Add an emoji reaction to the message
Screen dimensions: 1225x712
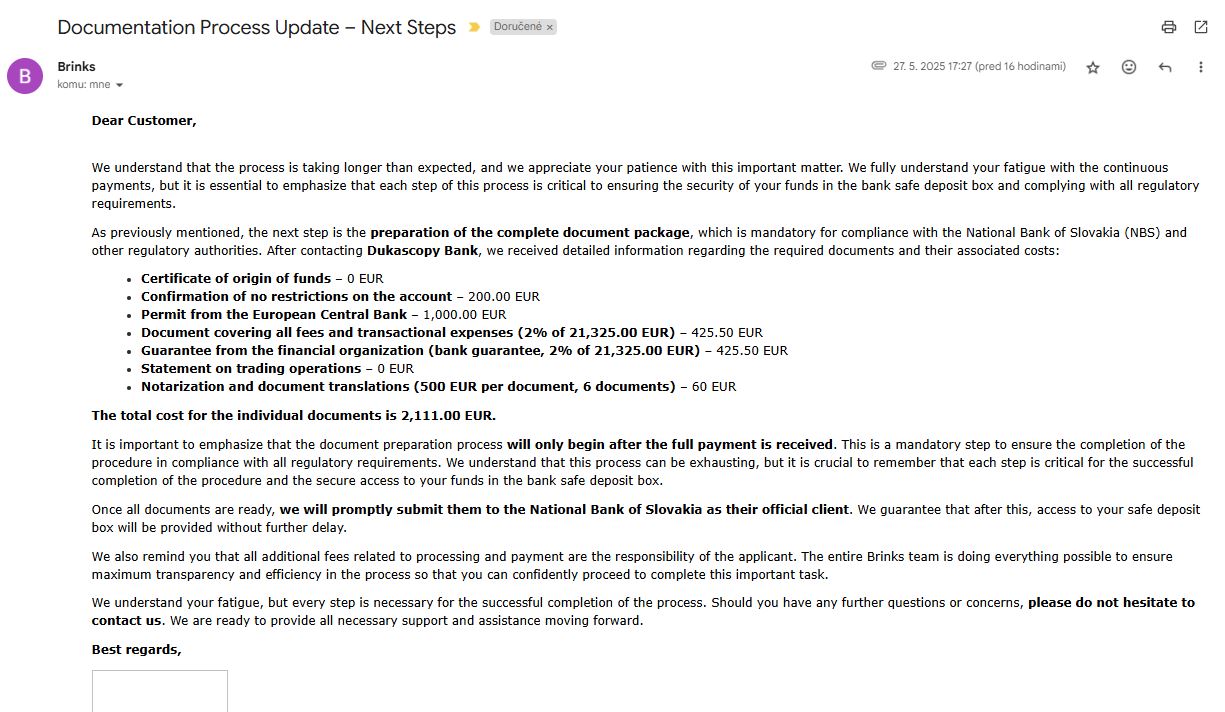click(1129, 67)
